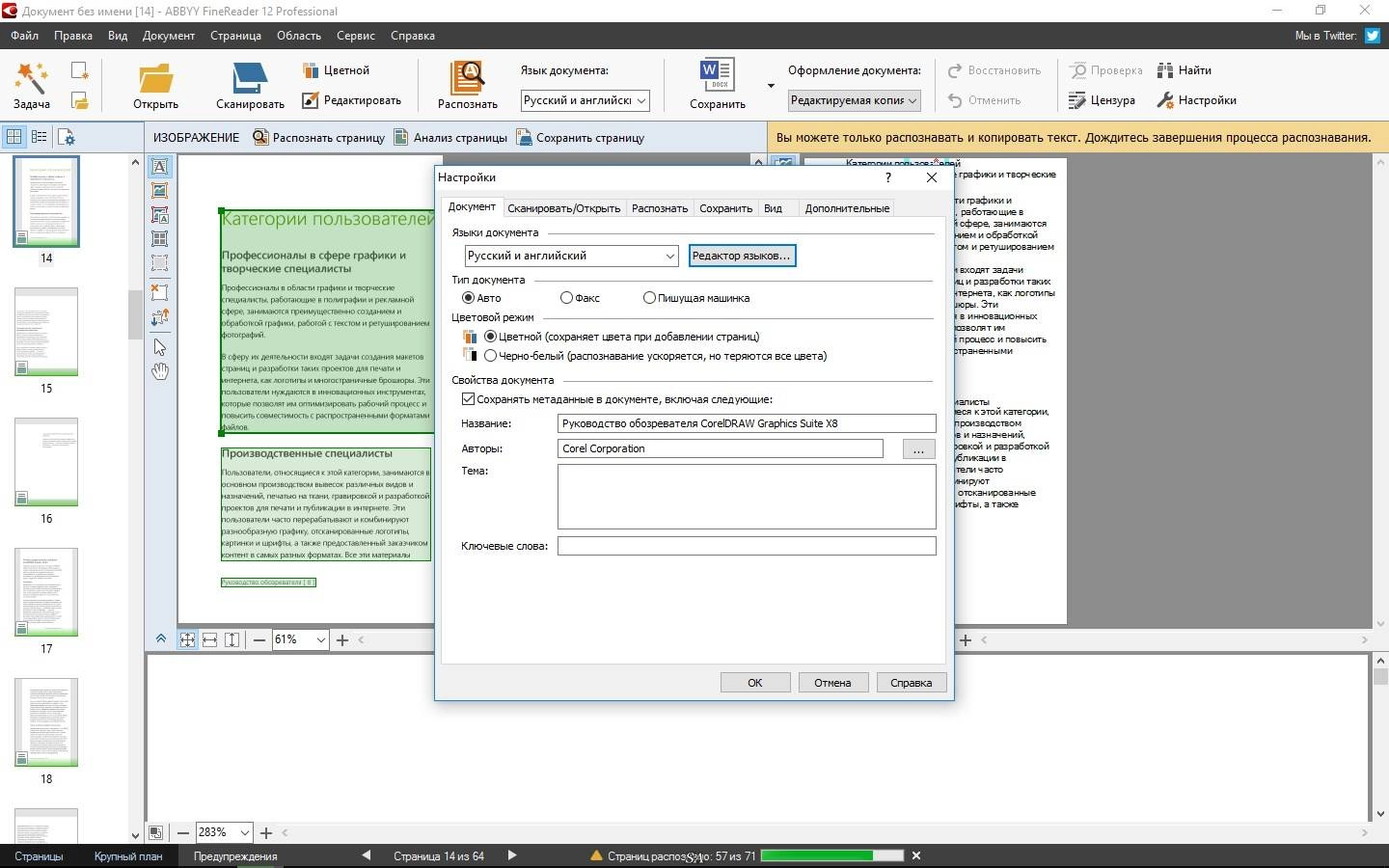Open the Редактировать image editor
Image resolution: width=1389 pixels, height=868 pixels.
[351, 99]
